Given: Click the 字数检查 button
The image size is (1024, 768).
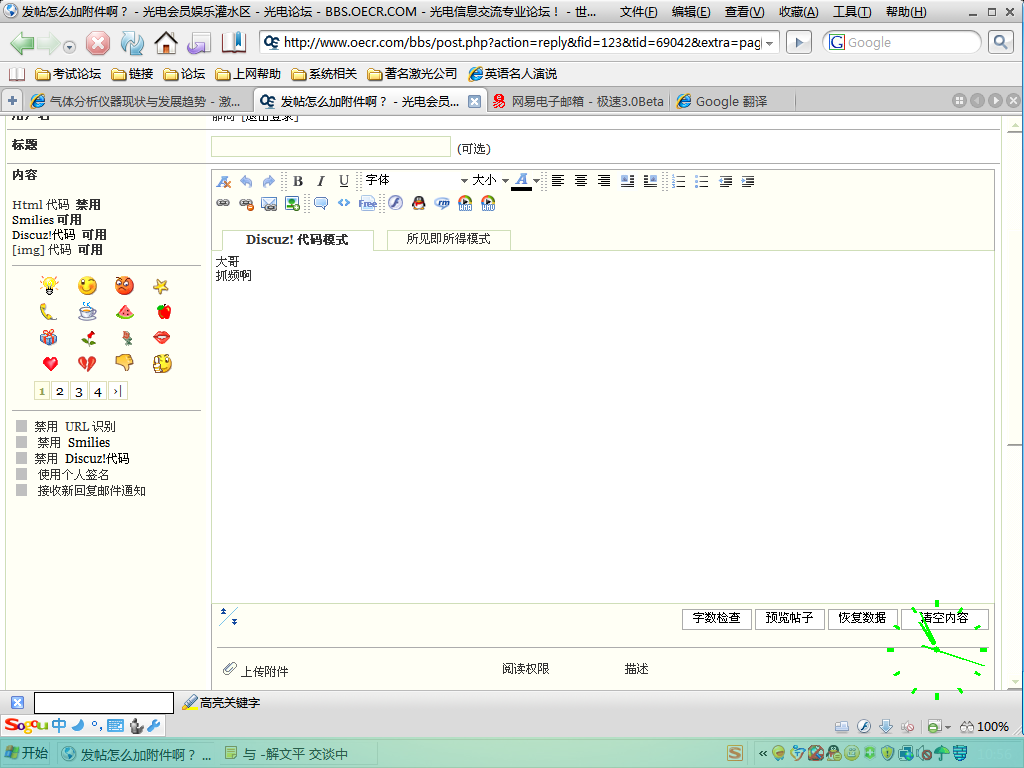Looking at the screenshot, I should (716, 618).
